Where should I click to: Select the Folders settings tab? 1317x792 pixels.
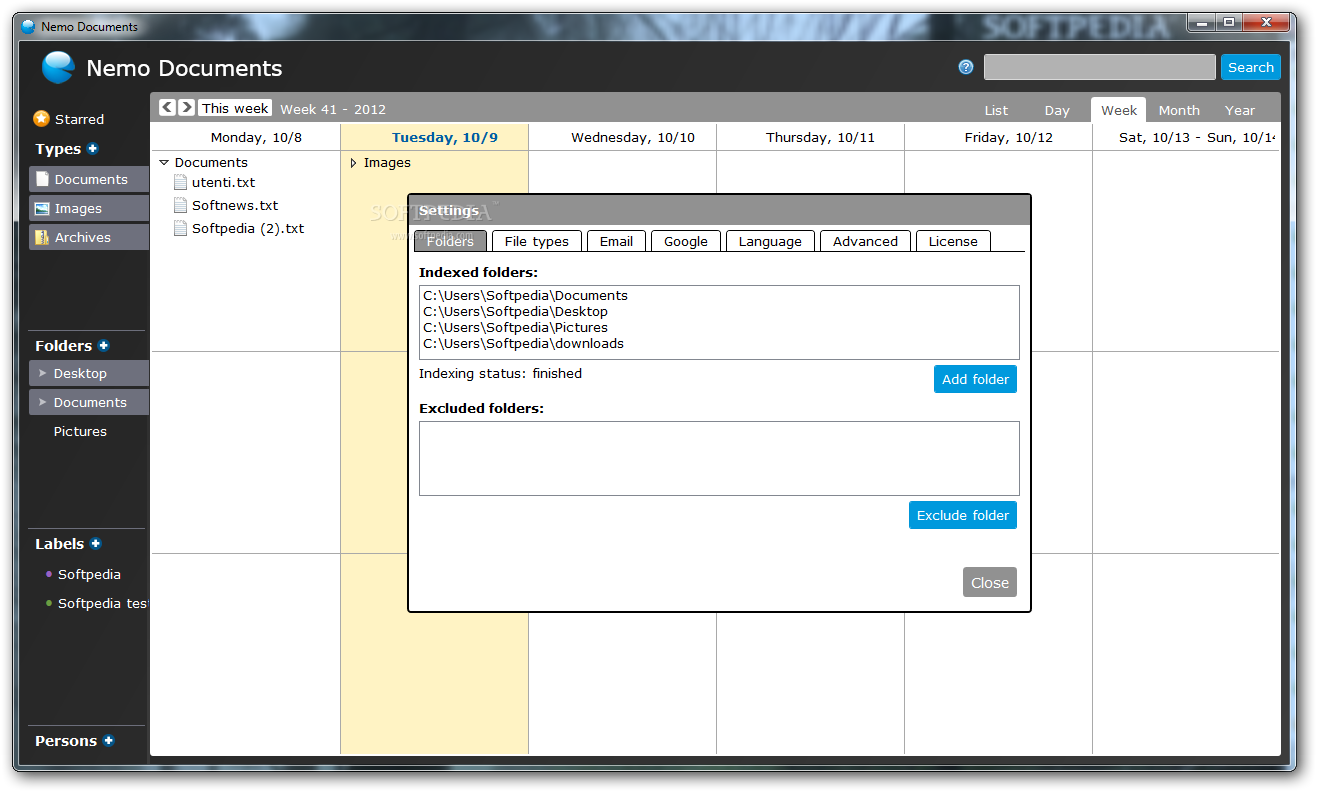pos(450,241)
